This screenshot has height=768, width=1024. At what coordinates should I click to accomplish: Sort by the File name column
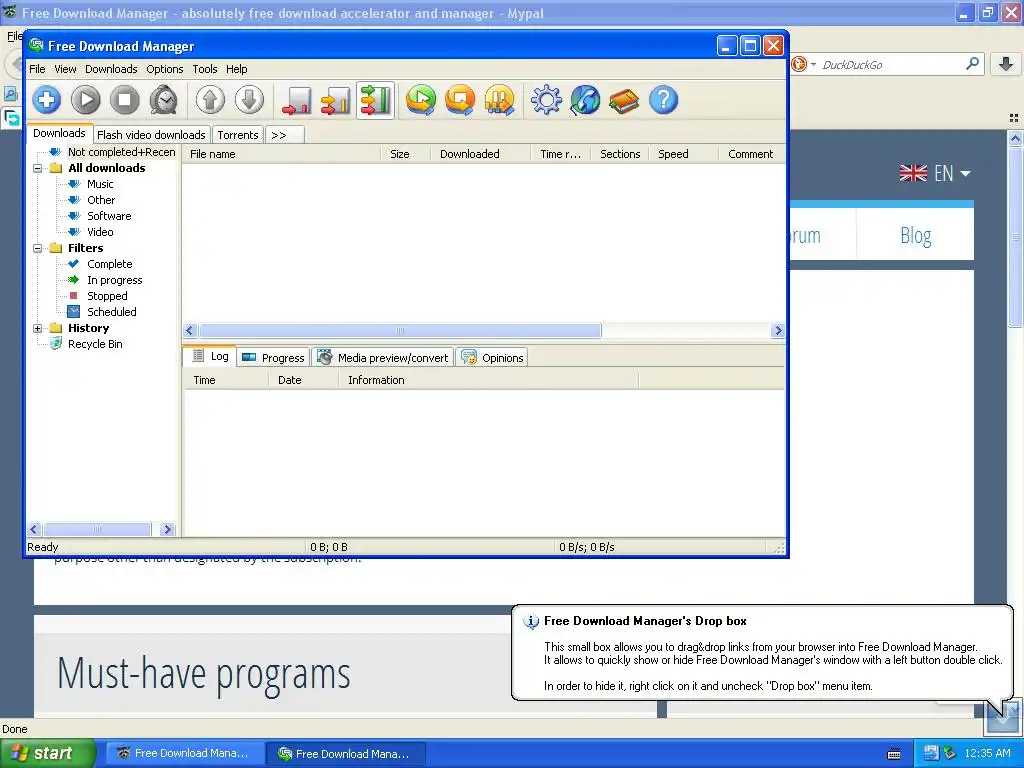coord(281,154)
